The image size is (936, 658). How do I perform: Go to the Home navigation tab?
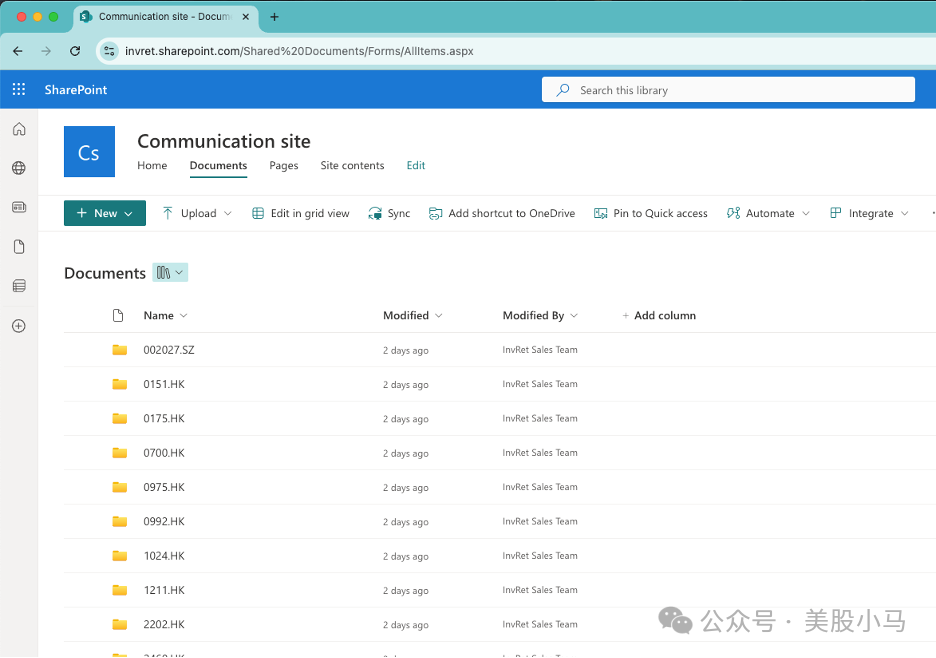click(152, 165)
